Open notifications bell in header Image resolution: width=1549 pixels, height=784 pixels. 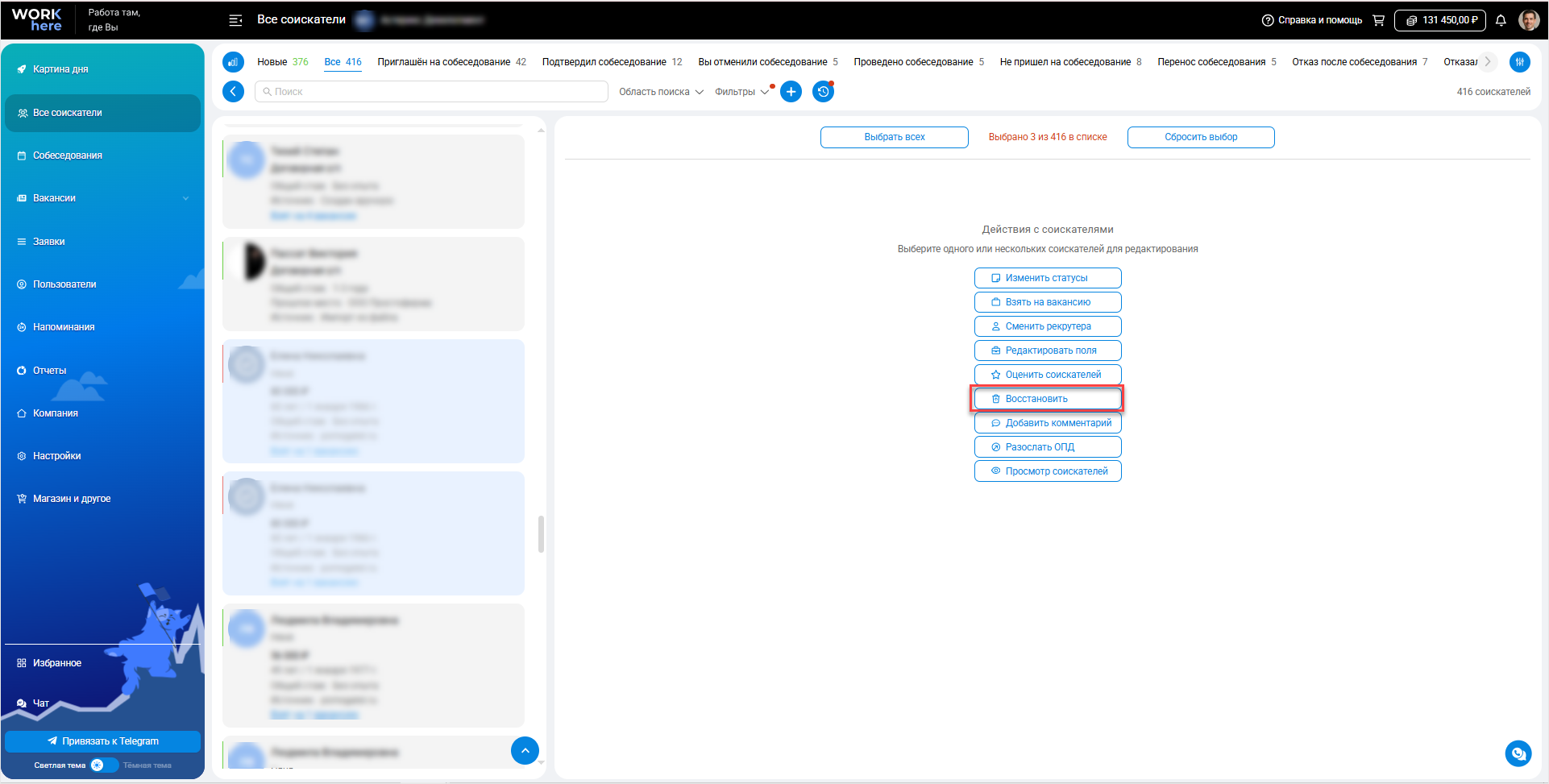pos(1501,20)
